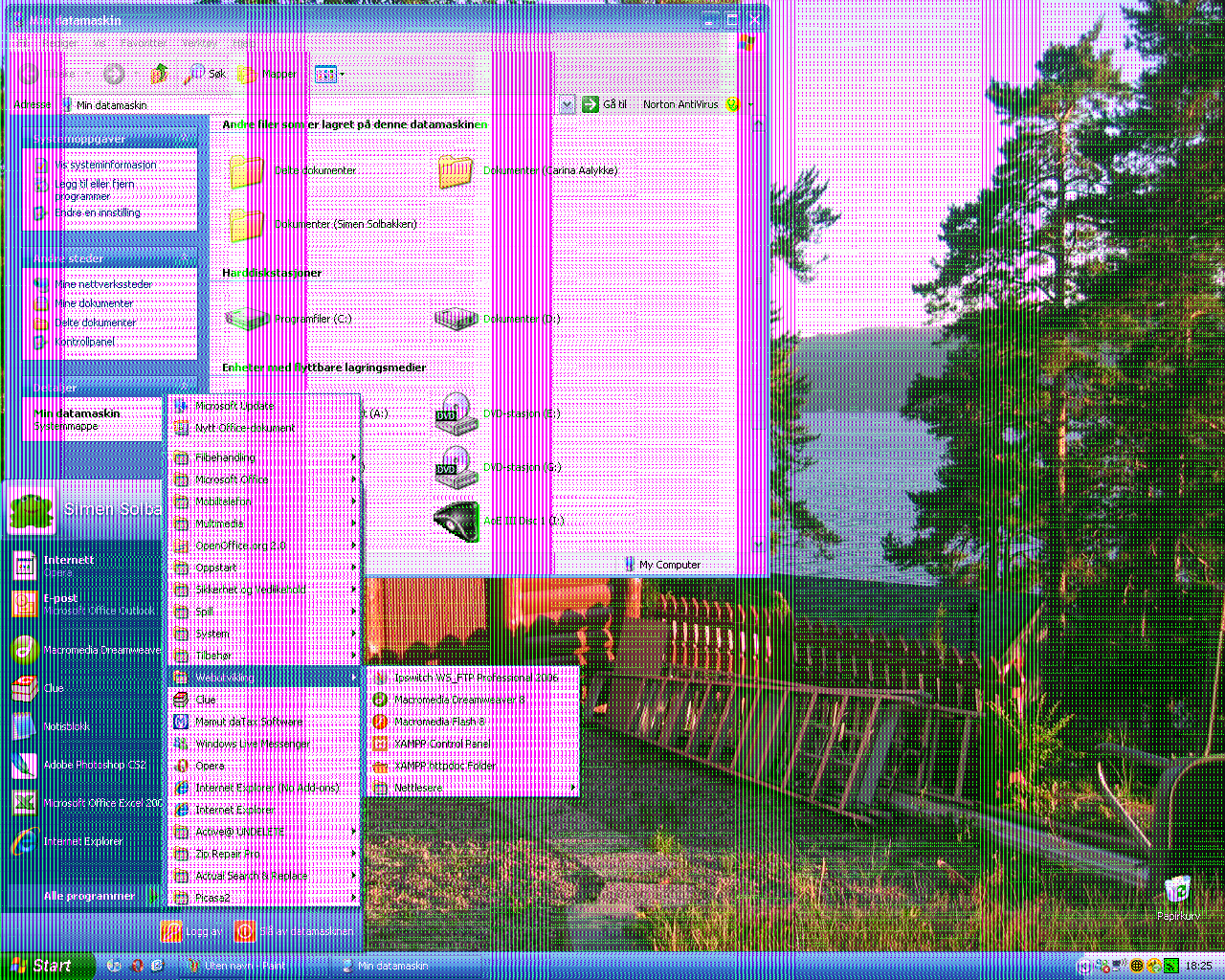Click the Adresse field Min datamaskin
The image size is (1225, 980).
pyautogui.click(x=309, y=104)
